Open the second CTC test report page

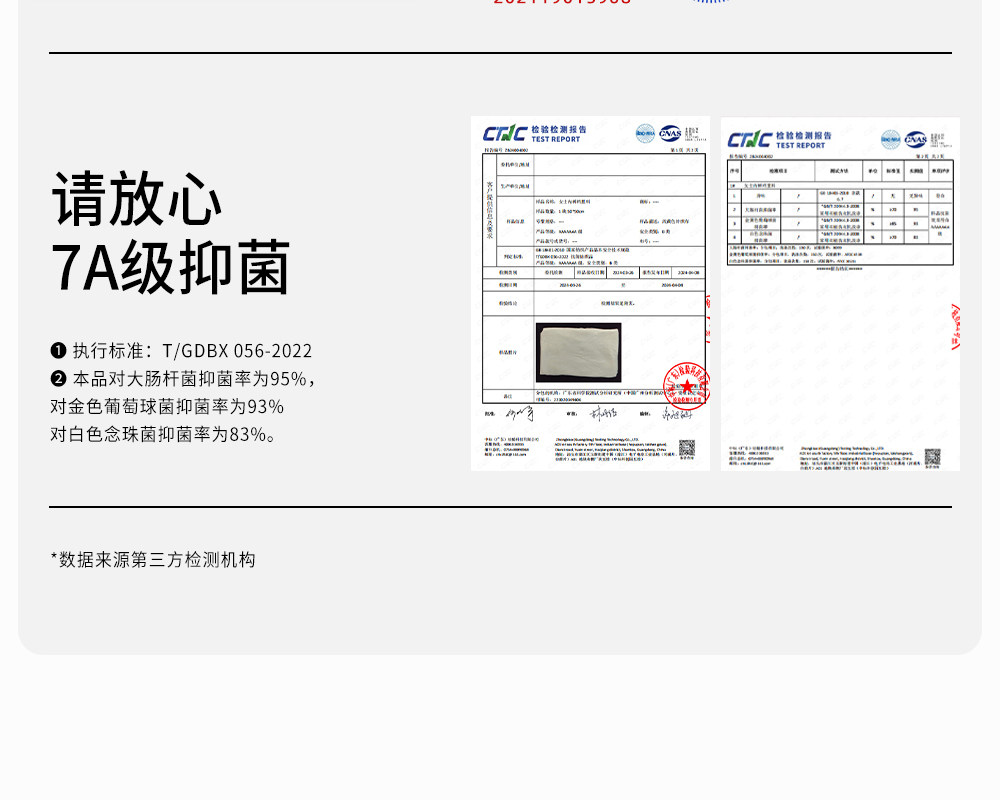tap(840, 294)
